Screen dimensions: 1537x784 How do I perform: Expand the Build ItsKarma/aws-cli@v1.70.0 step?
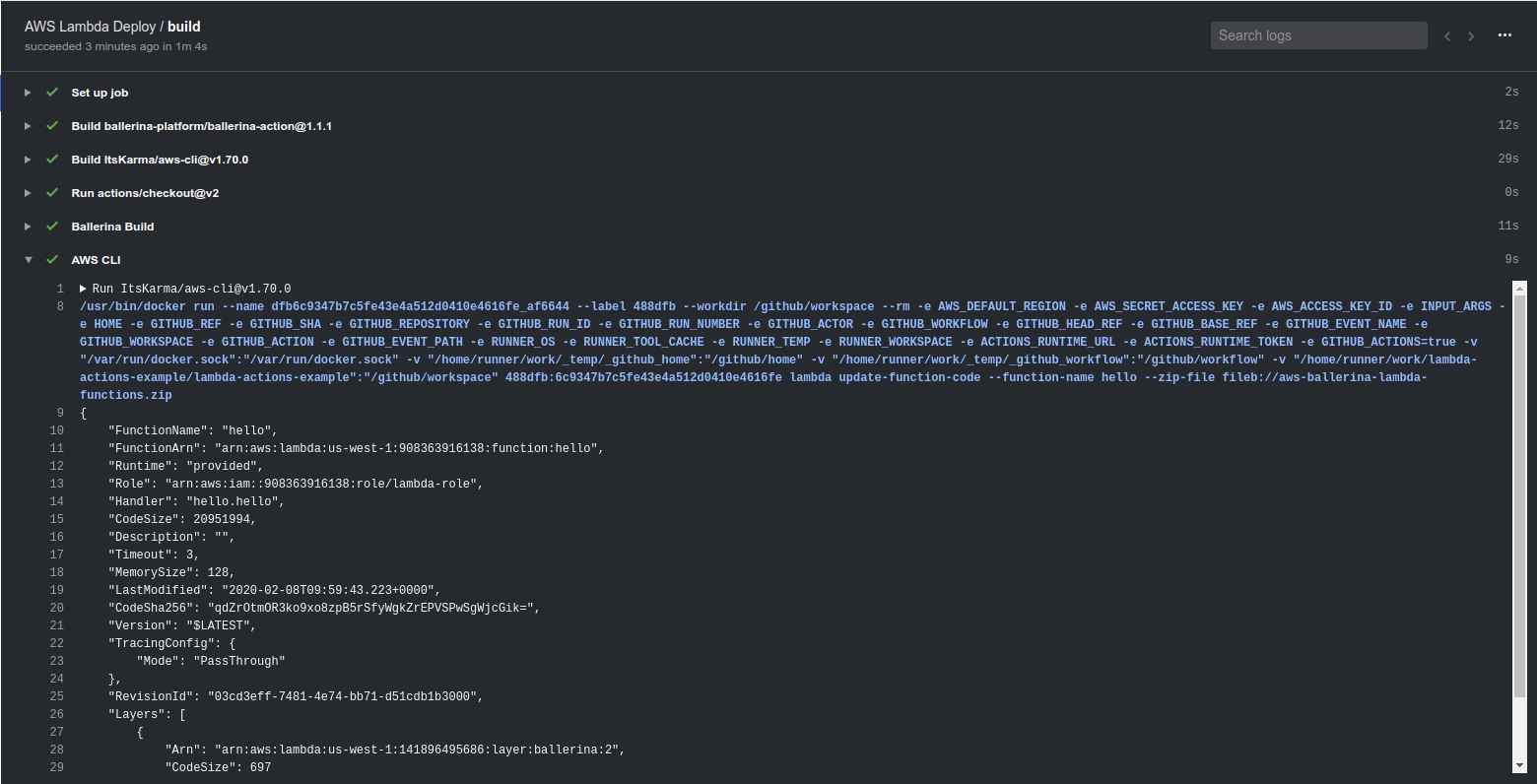click(28, 160)
